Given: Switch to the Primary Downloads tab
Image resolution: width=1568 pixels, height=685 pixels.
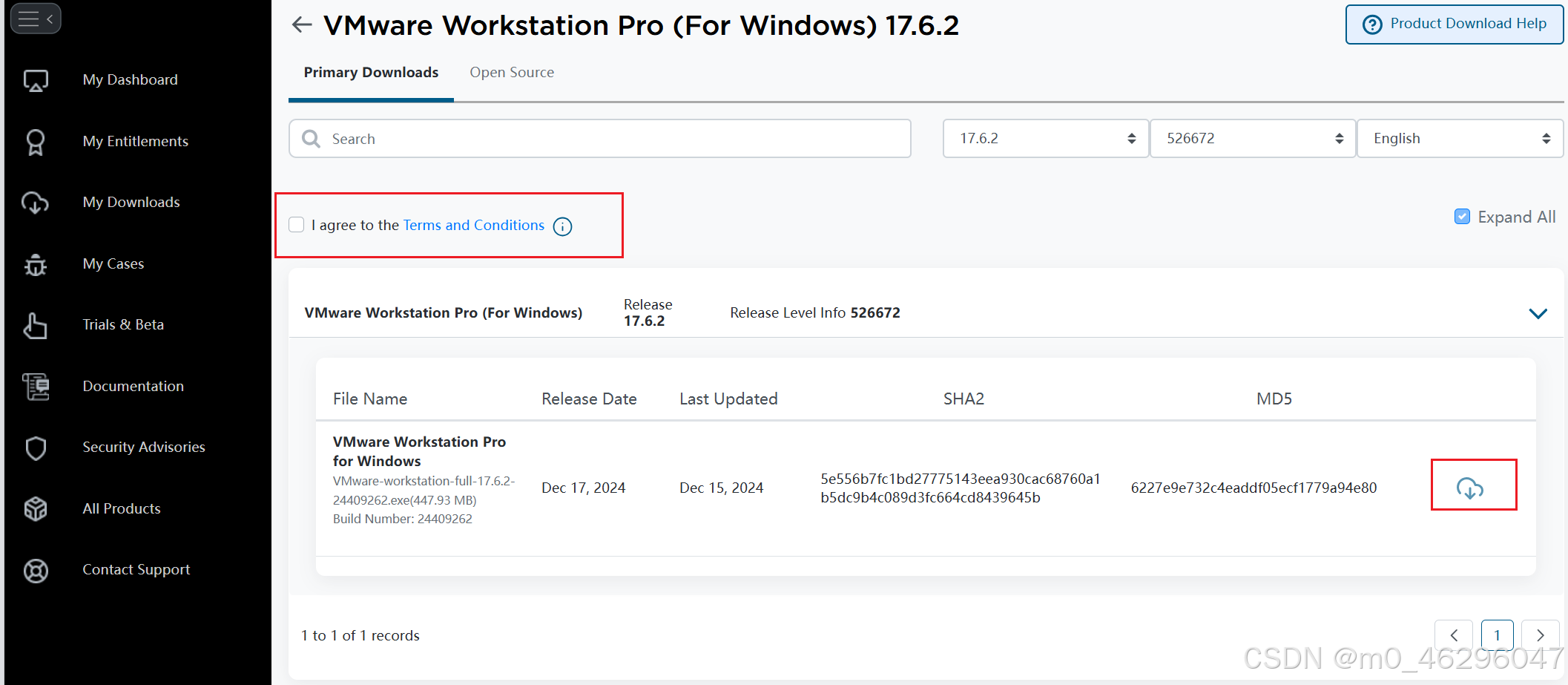Looking at the screenshot, I should click(371, 73).
